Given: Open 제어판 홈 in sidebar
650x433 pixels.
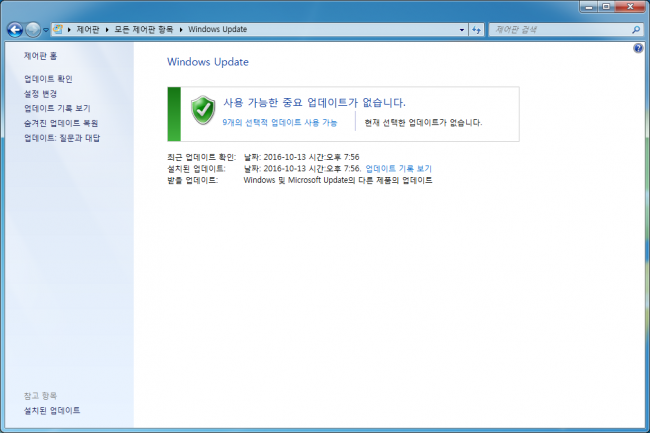Looking at the screenshot, I should 40,56.
